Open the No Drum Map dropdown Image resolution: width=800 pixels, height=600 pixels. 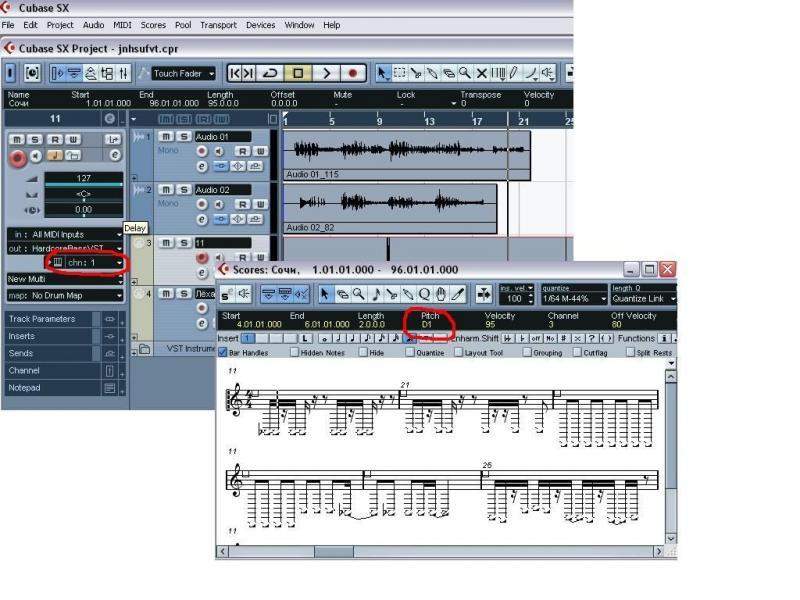click(65, 295)
